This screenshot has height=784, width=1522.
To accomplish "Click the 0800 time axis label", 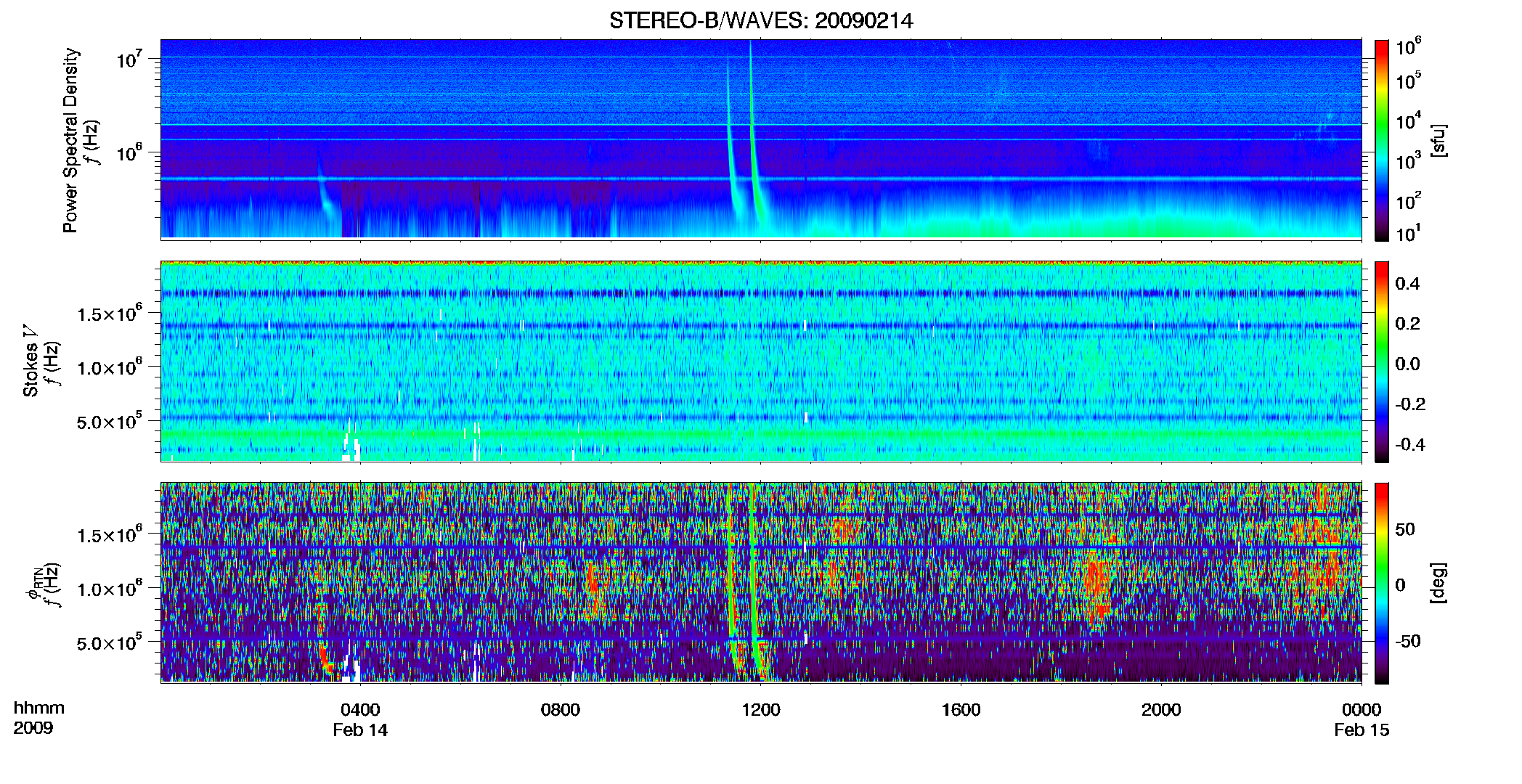I will (561, 710).
